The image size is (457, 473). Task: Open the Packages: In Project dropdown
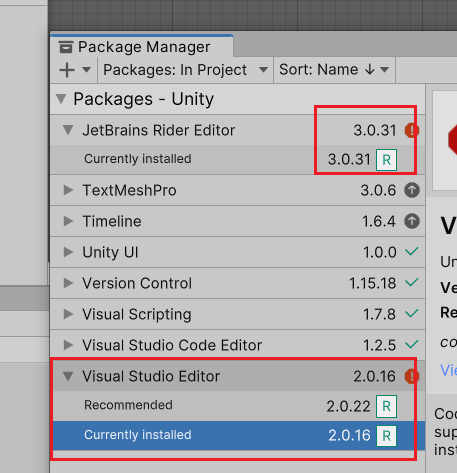(185, 70)
